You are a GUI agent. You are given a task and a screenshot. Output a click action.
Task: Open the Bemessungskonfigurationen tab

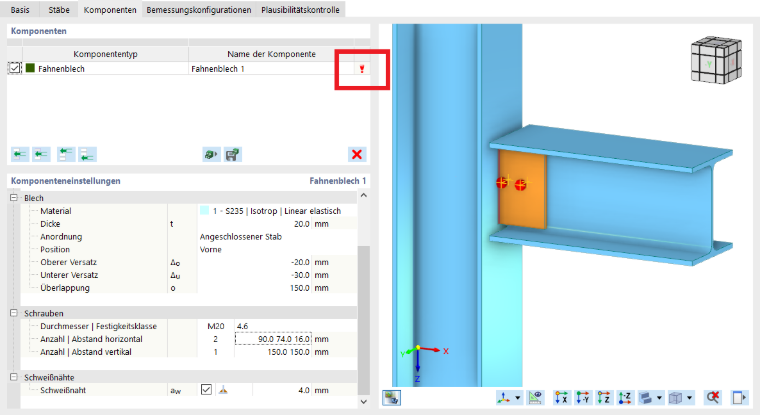199,10
